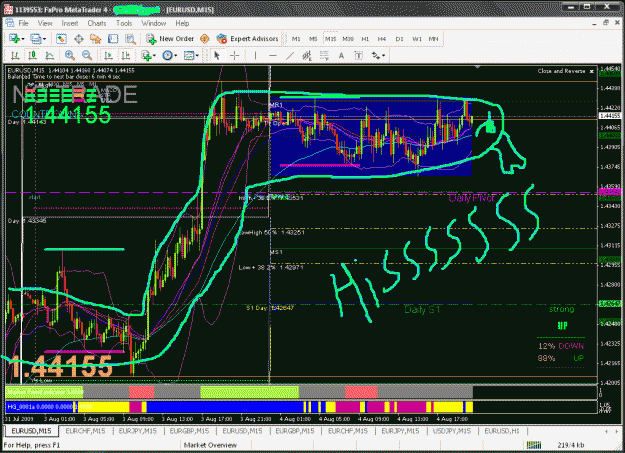Open the Insert menu

(70, 23)
